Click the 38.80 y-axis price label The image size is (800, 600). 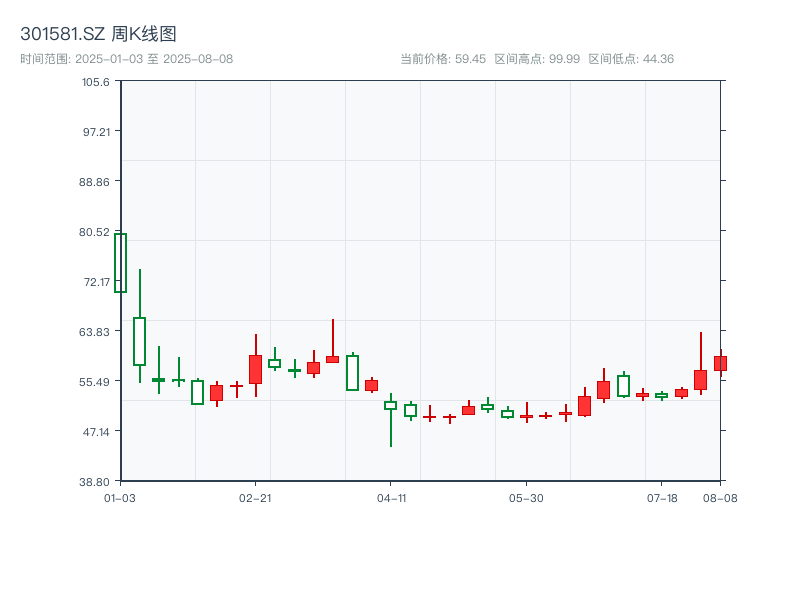coord(96,481)
